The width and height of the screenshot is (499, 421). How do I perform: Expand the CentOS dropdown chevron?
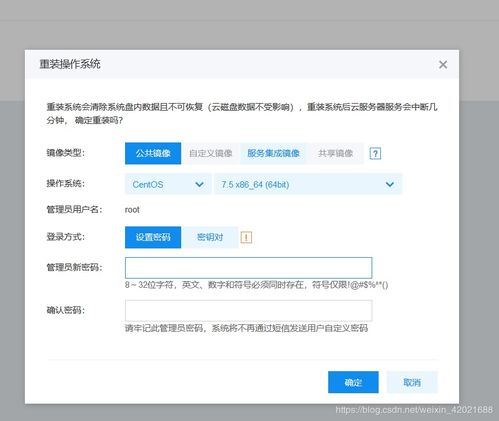pos(199,184)
